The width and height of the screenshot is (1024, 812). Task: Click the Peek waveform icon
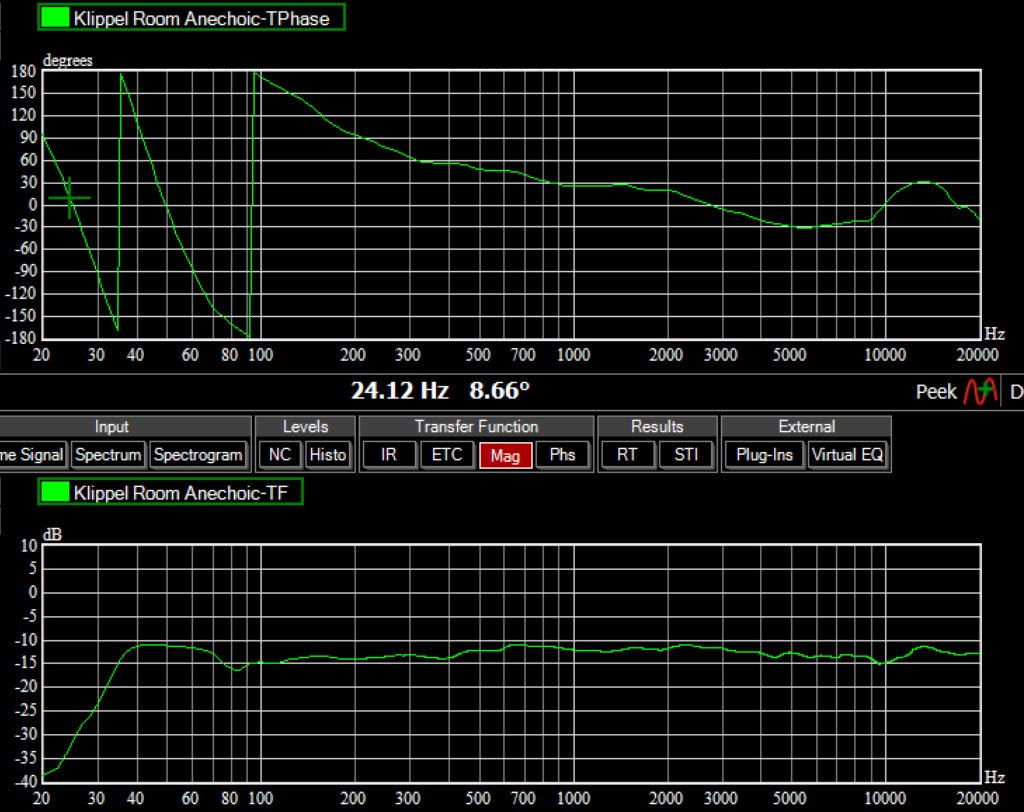981,391
